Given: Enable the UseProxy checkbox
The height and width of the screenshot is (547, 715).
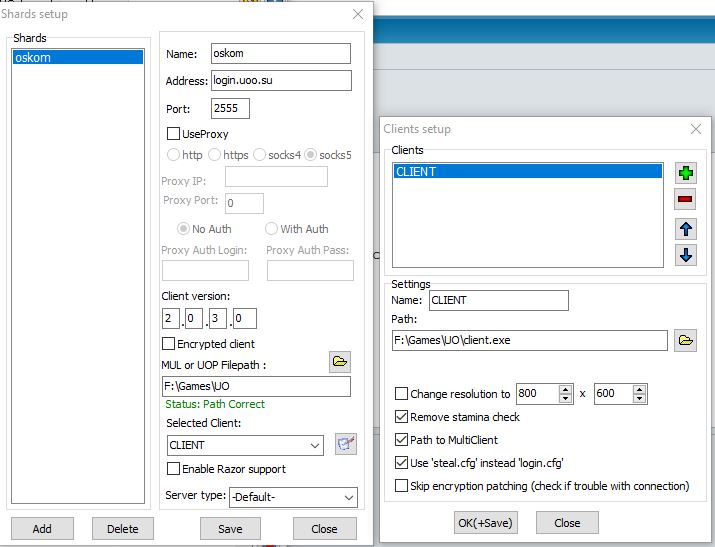Looking at the screenshot, I should pyautogui.click(x=173, y=134).
